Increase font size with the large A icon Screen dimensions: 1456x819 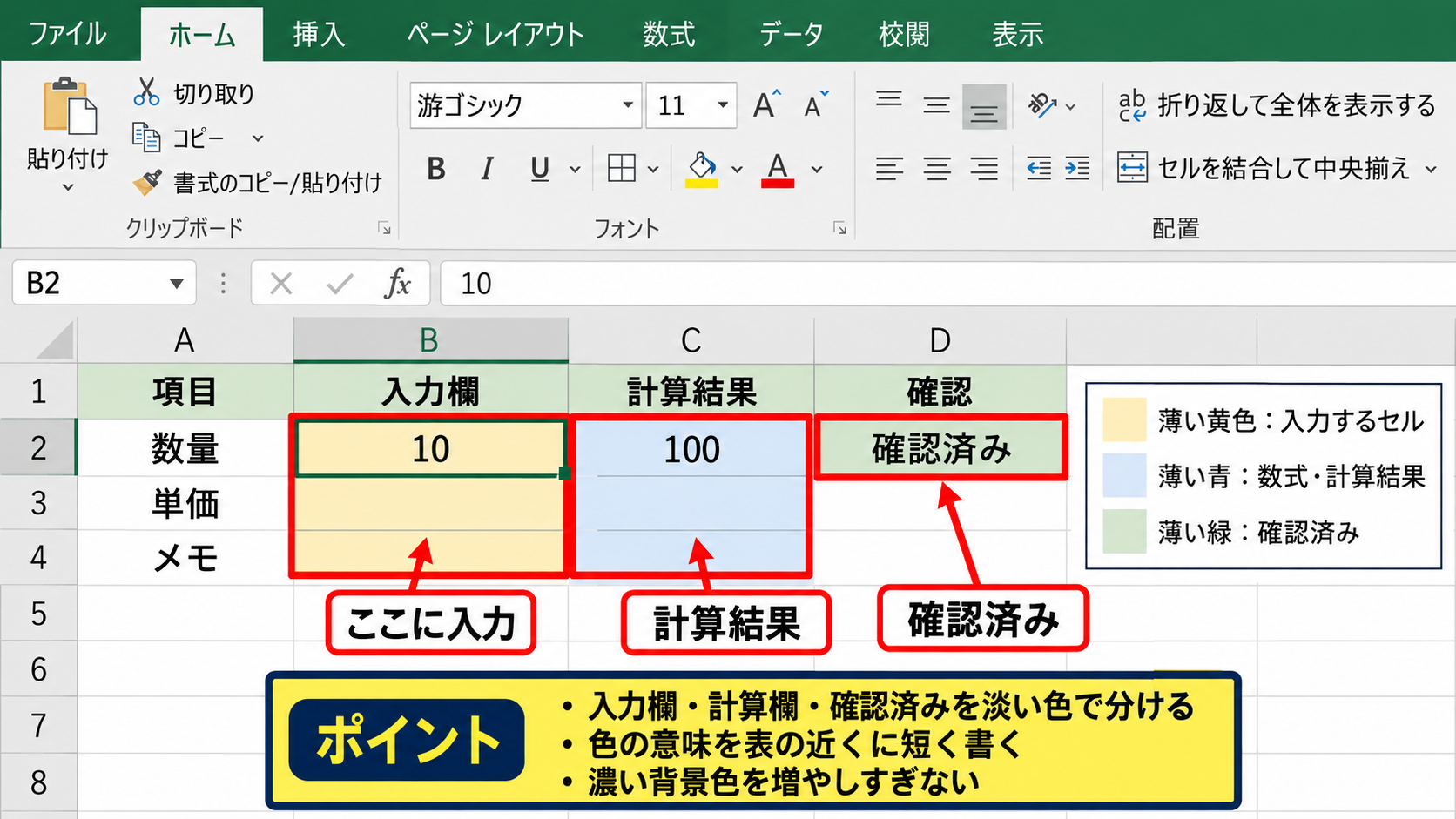766,104
